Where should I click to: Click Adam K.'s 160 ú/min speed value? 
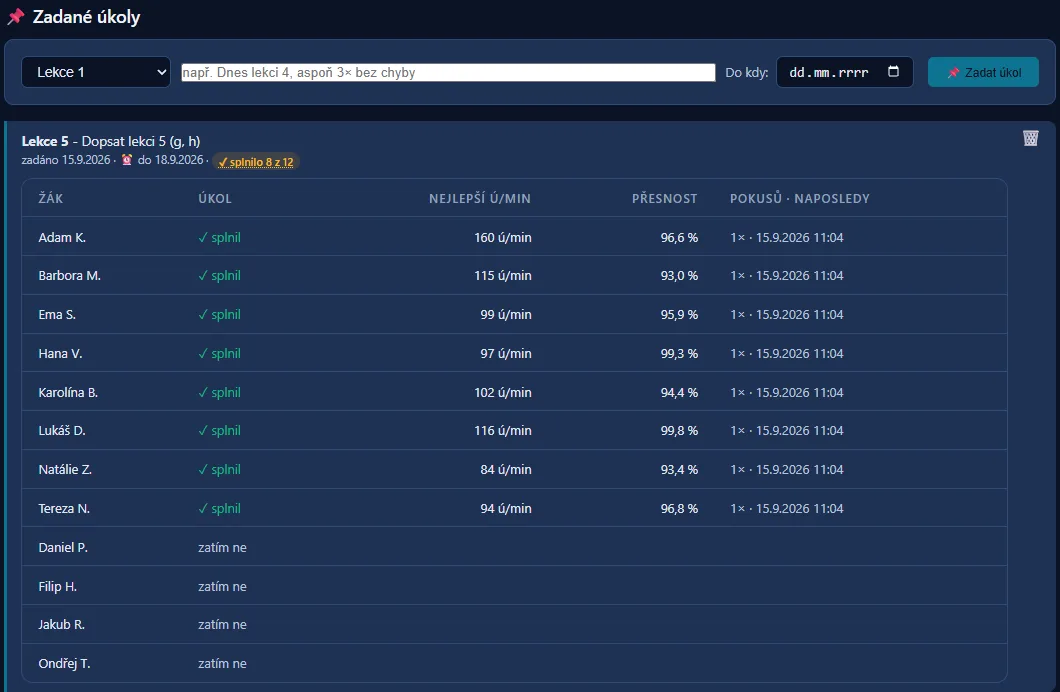(x=503, y=238)
